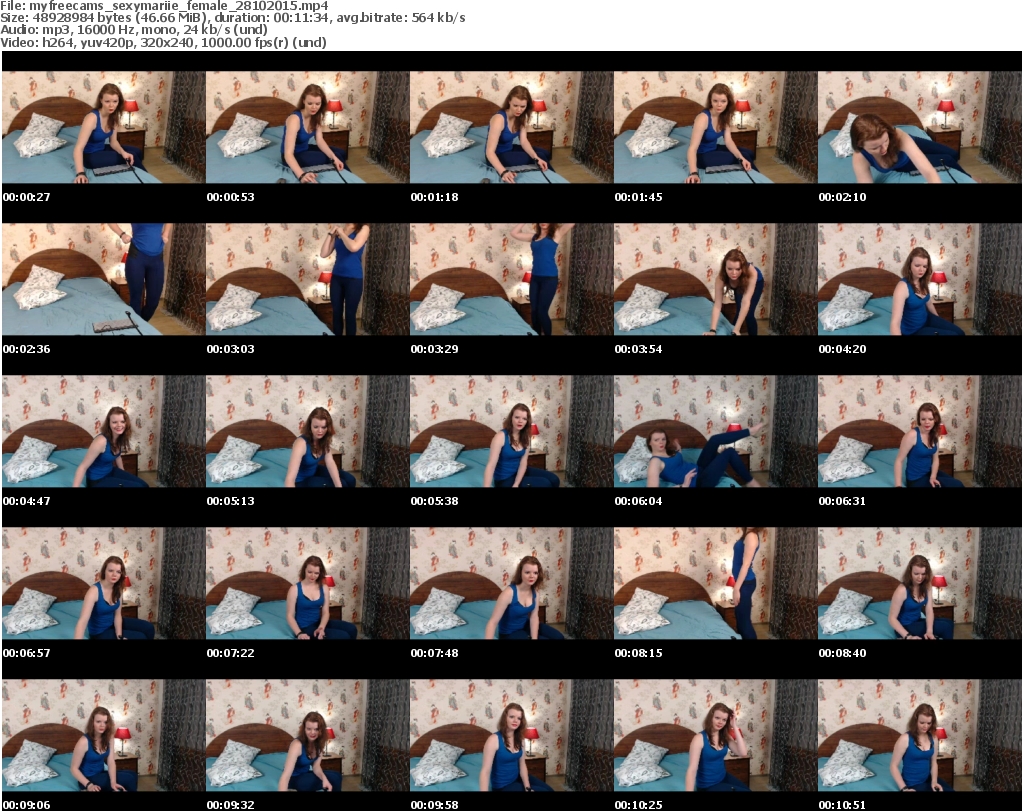
Task: Click the thumbnail at 00:01:18
Action: point(511,127)
